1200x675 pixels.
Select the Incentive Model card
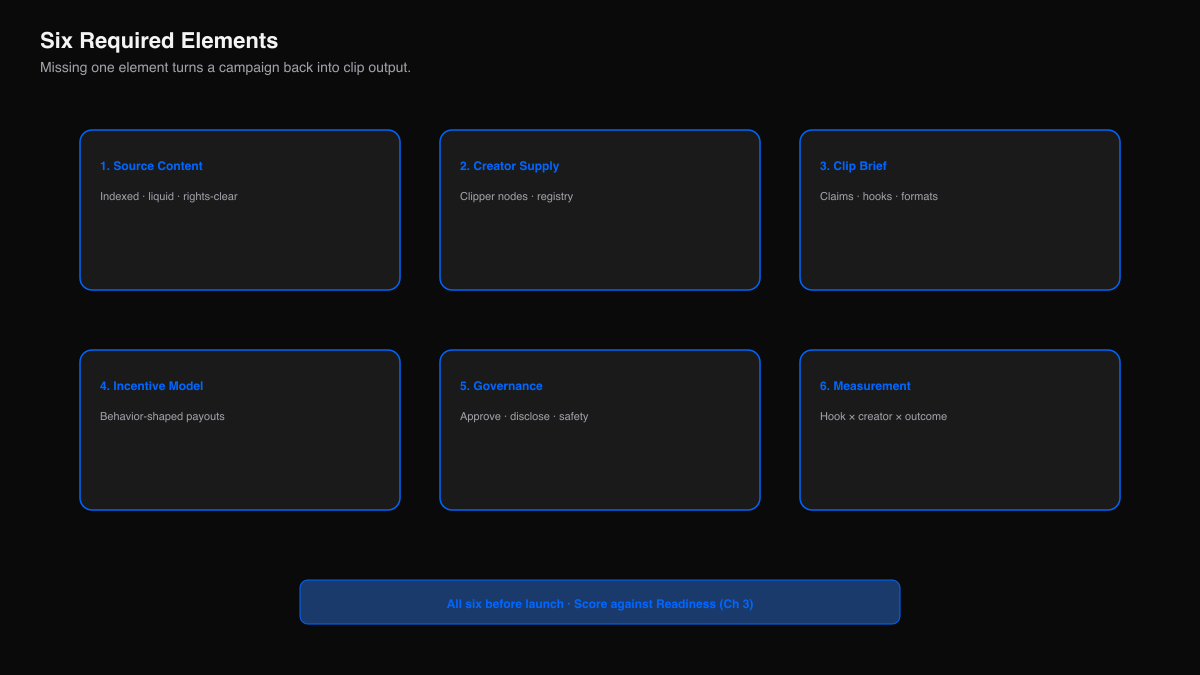240,430
